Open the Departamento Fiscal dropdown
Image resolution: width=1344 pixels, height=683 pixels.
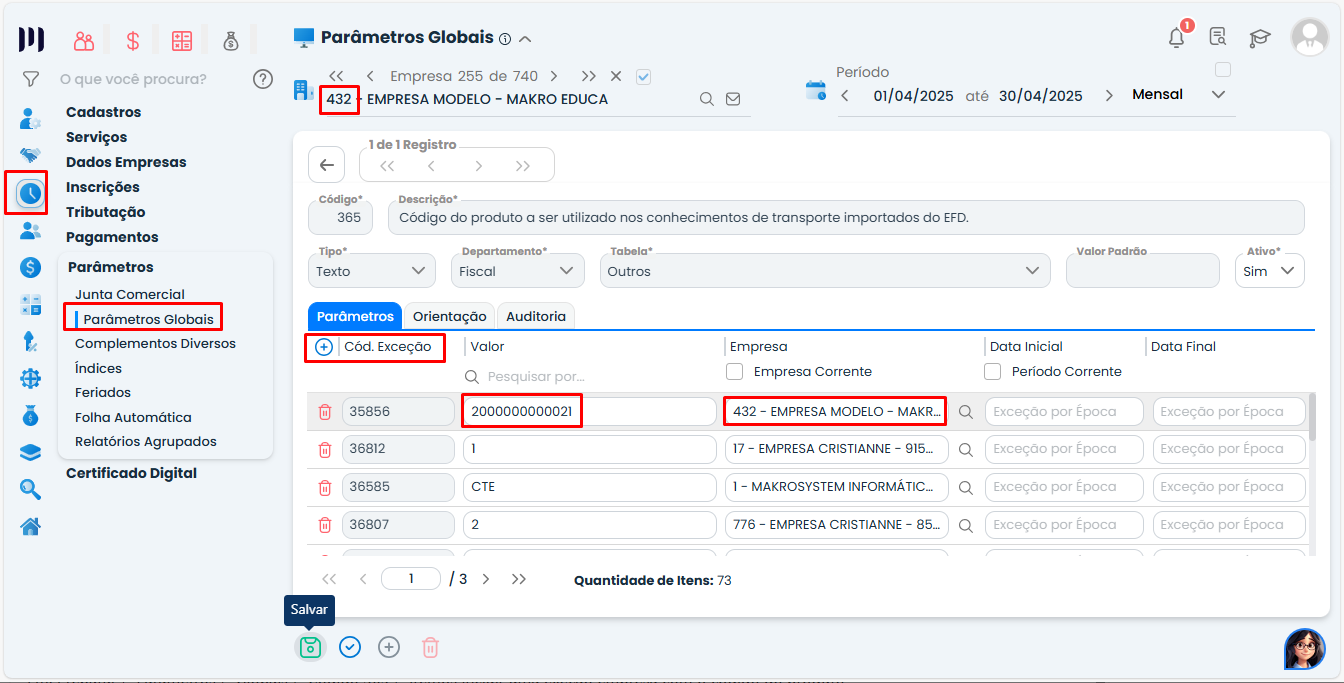(x=517, y=271)
